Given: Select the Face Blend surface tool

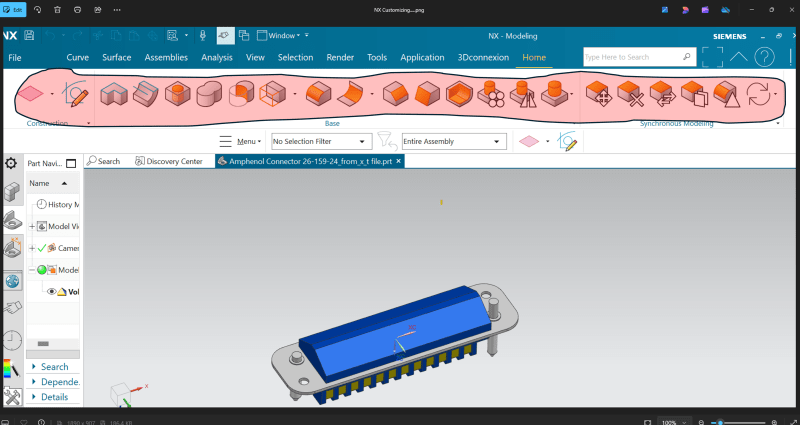Looking at the screenshot, I should coord(351,94).
